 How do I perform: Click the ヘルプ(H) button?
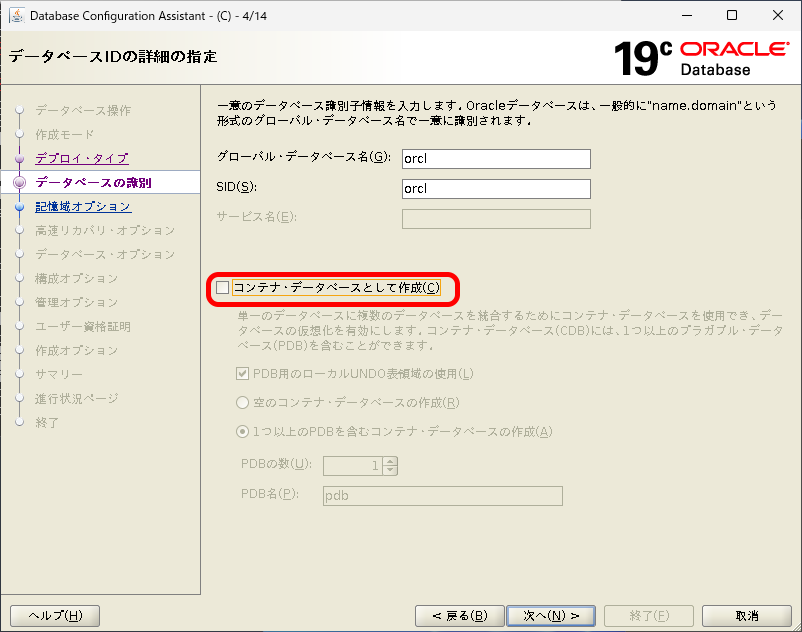pos(54,615)
